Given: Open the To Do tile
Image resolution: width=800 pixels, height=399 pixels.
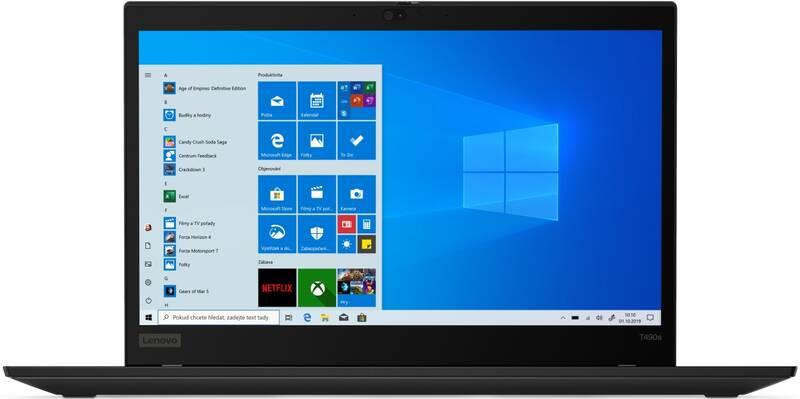Looking at the screenshot, I should click(357, 141).
